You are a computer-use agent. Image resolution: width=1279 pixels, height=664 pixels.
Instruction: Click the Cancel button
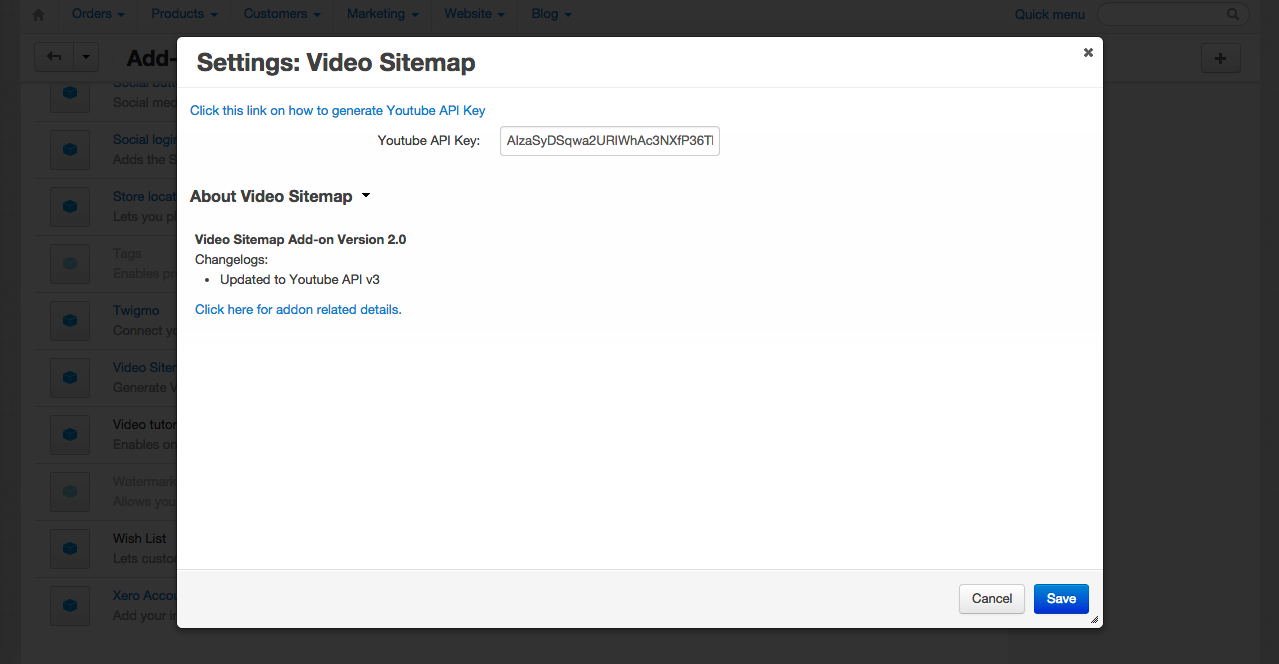point(992,598)
